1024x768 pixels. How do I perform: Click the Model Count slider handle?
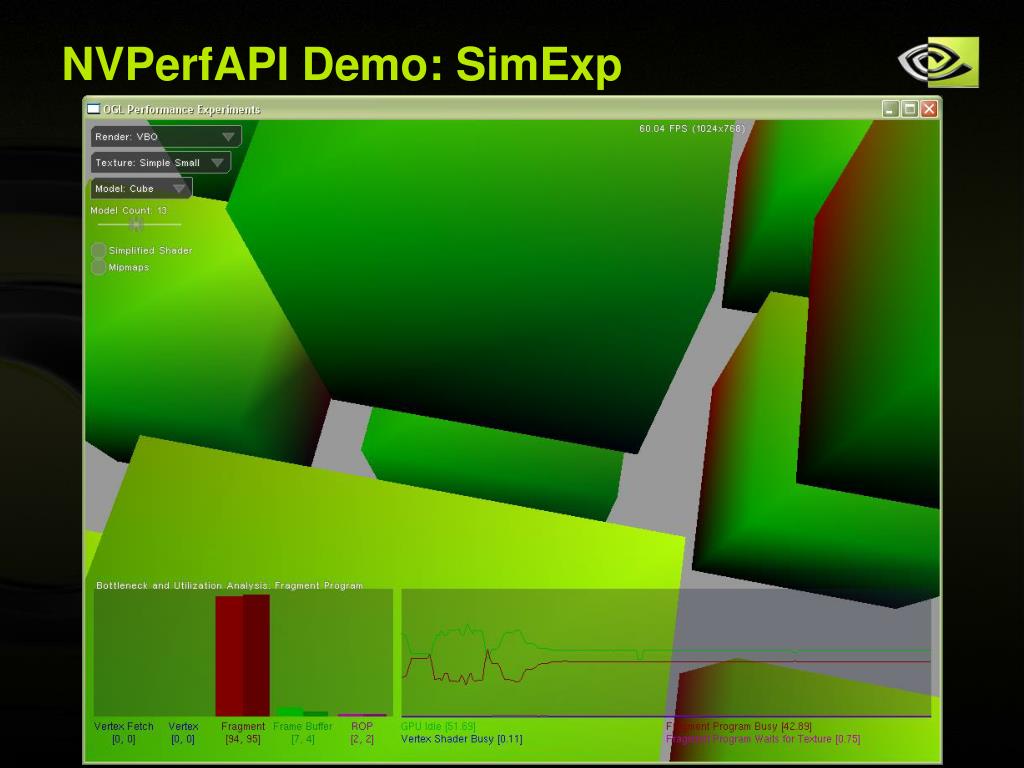pos(136,225)
